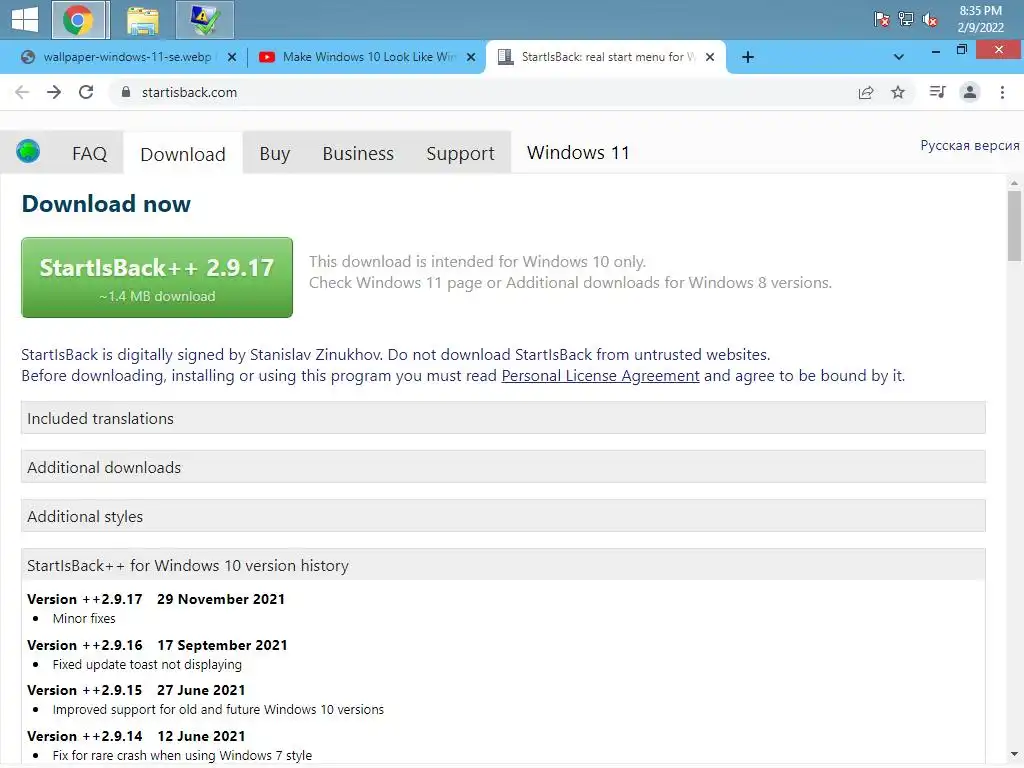Open the Windows Start button

point(25,20)
